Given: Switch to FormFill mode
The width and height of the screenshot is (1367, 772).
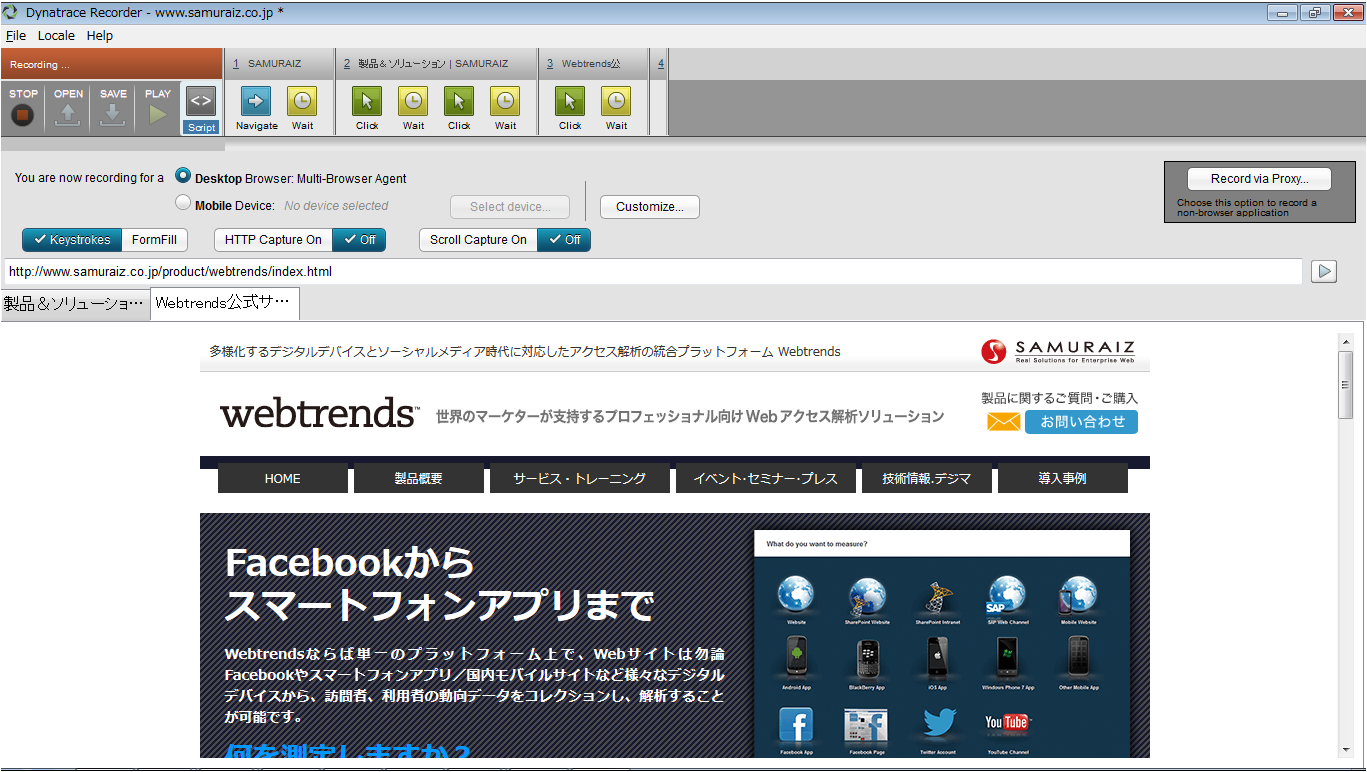Looking at the screenshot, I should pos(155,240).
